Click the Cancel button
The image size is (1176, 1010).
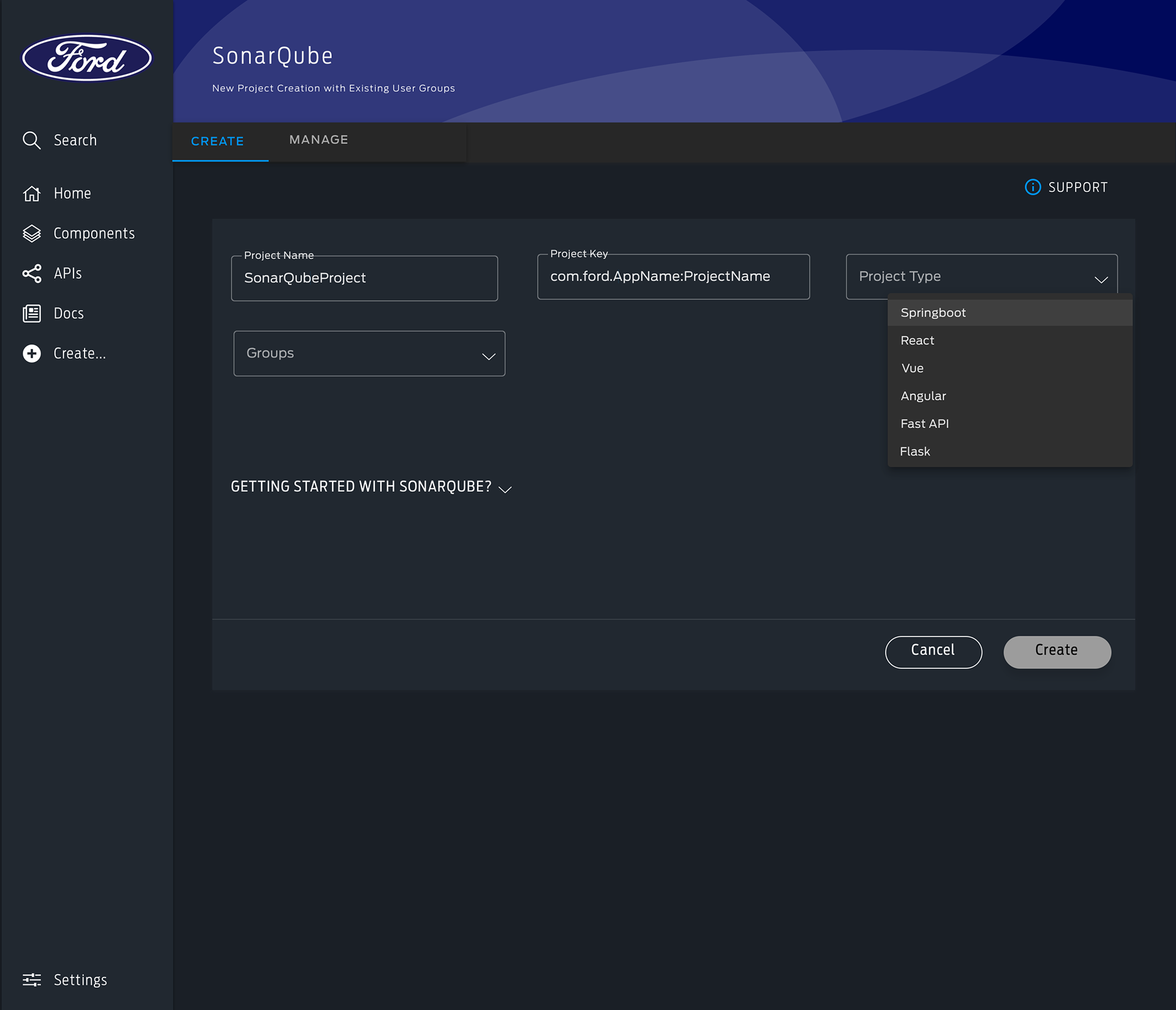coord(933,652)
